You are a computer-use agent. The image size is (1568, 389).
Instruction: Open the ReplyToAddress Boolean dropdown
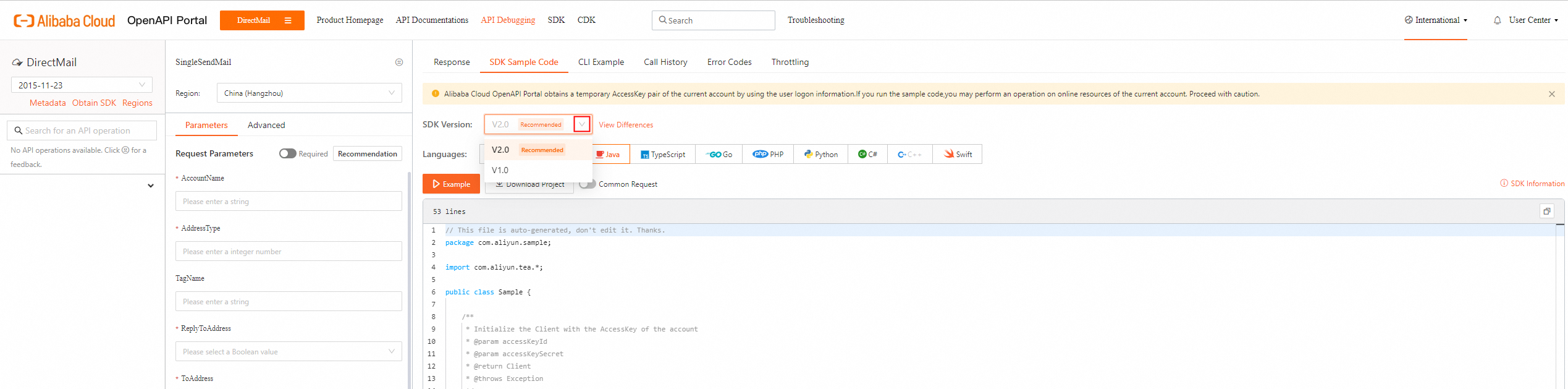(289, 351)
